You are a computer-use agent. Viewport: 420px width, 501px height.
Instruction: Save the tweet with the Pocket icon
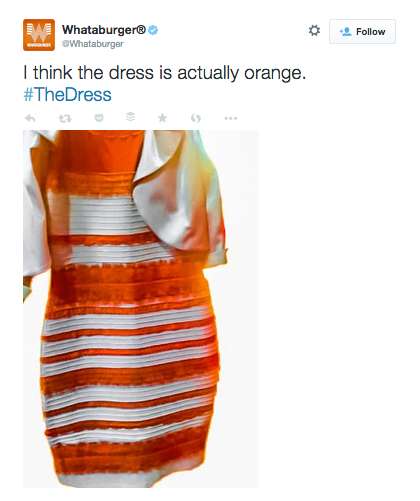coord(99,118)
